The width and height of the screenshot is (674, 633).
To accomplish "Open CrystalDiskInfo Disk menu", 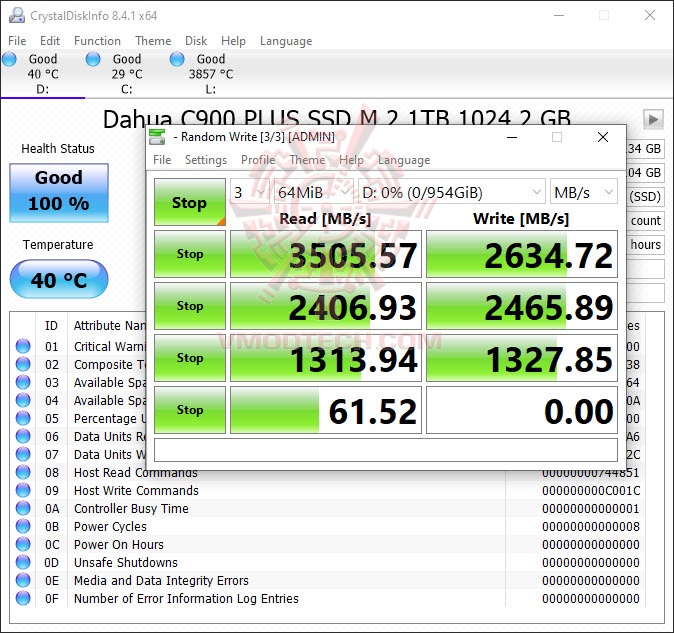I will coord(196,41).
